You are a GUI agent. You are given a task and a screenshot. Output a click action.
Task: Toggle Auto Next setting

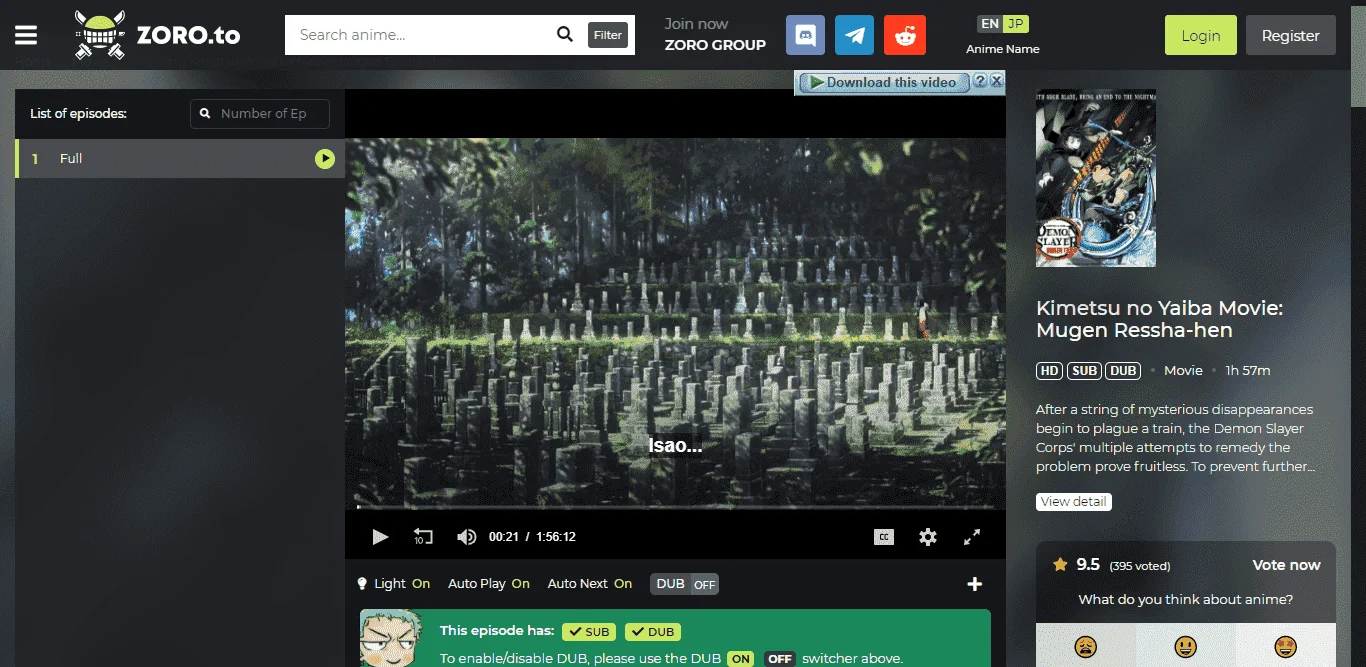(590, 583)
